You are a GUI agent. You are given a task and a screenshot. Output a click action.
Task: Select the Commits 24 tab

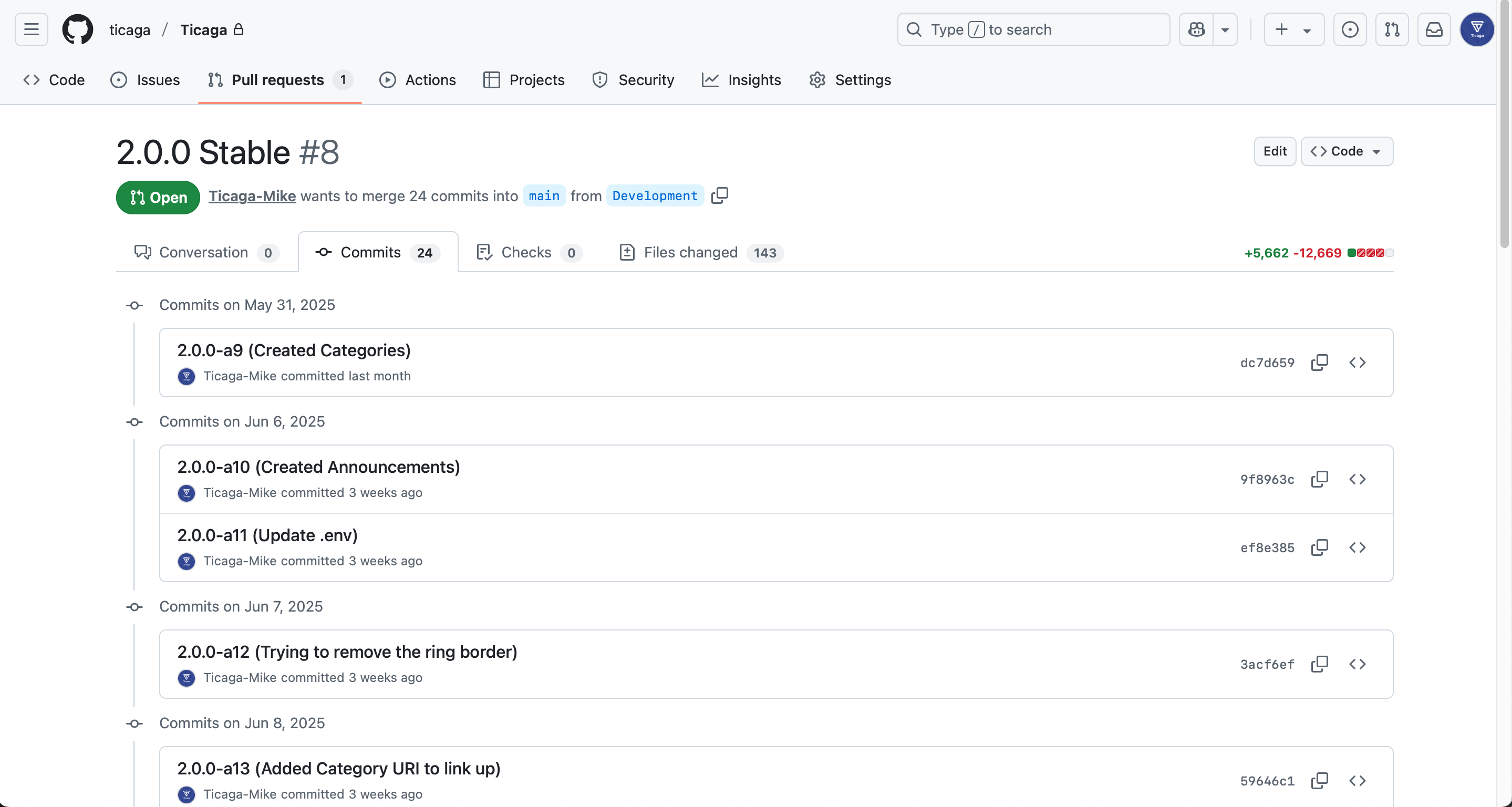tap(378, 252)
